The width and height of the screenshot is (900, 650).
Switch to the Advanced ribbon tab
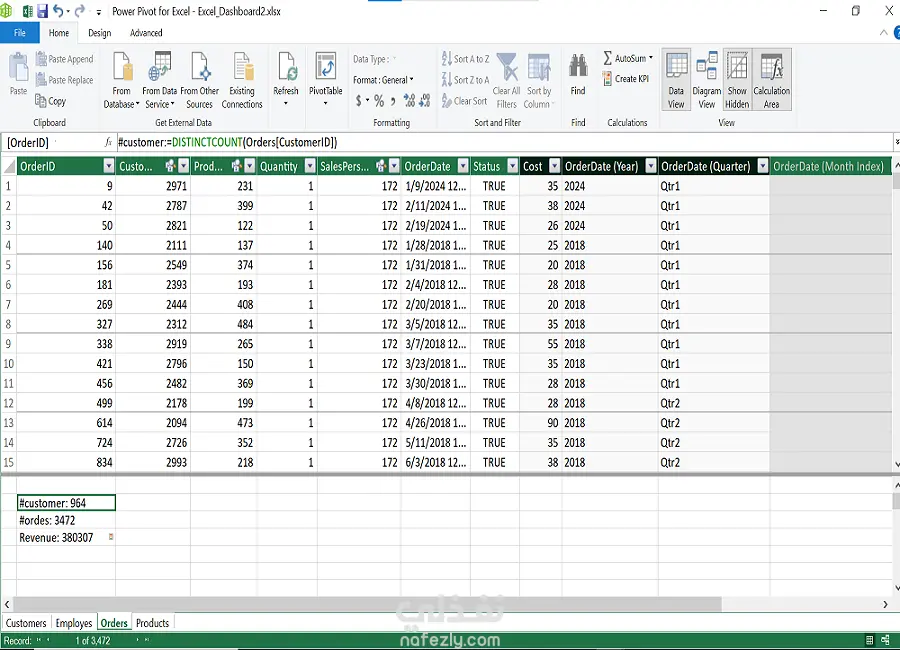(x=146, y=33)
